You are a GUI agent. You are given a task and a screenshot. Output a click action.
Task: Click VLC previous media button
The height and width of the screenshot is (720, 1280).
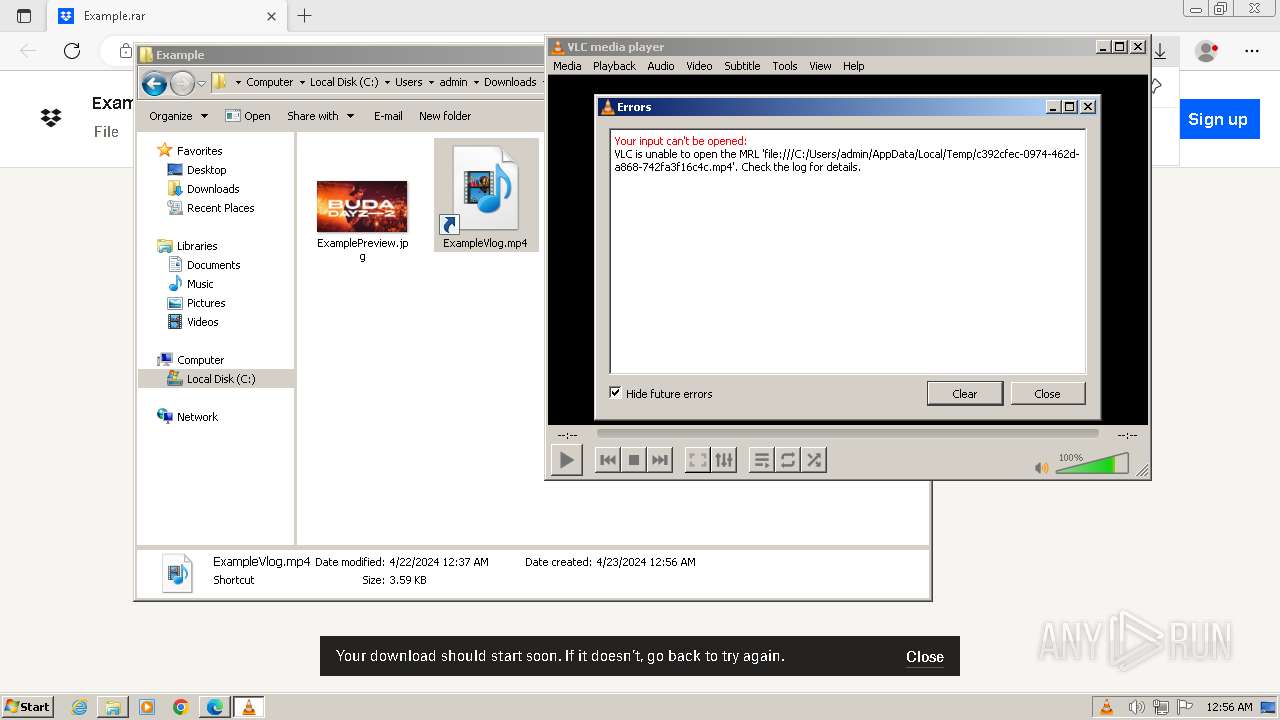[x=607, y=460]
